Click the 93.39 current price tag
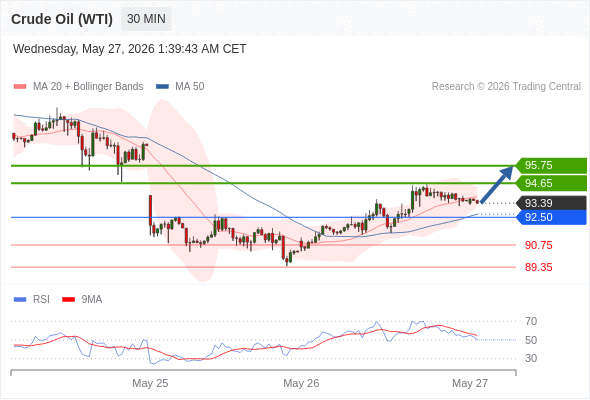 pos(551,203)
